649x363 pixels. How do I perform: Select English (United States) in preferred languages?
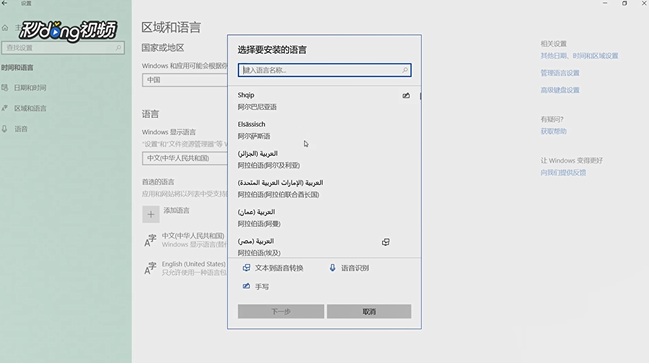point(185,268)
